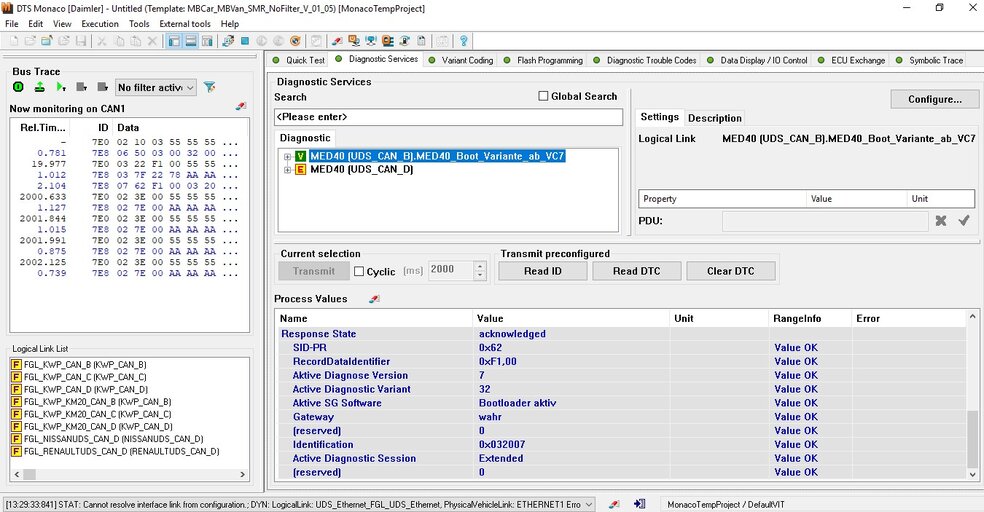Switch to the Diagnostic Trouble Codes tab
Image resolution: width=984 pixels, height=512 pixels.
(x=644, y=60)
